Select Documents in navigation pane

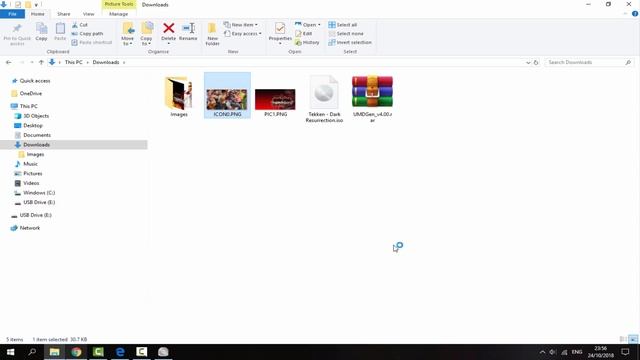point(37,135)
